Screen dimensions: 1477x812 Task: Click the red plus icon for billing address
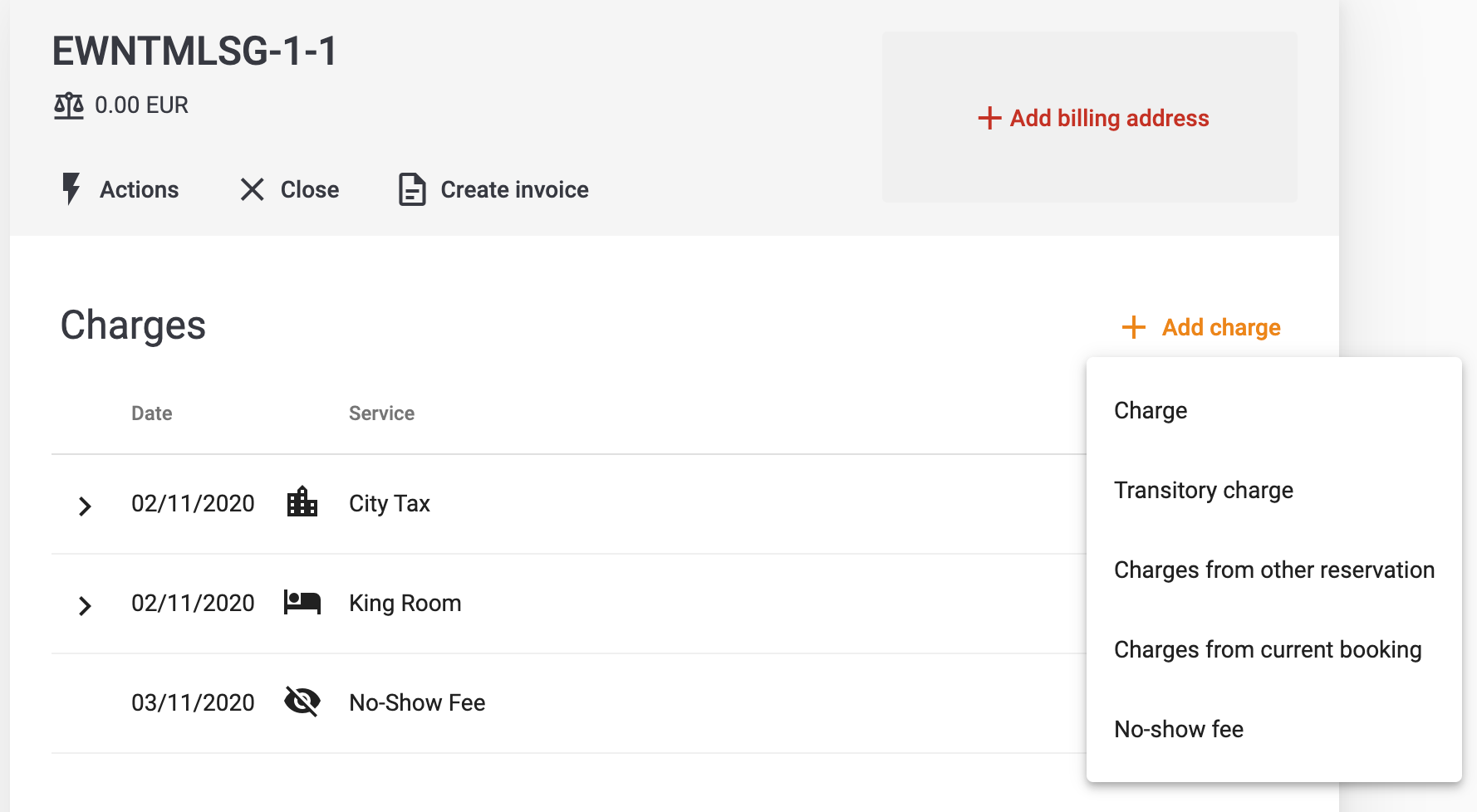coord(989,118)
